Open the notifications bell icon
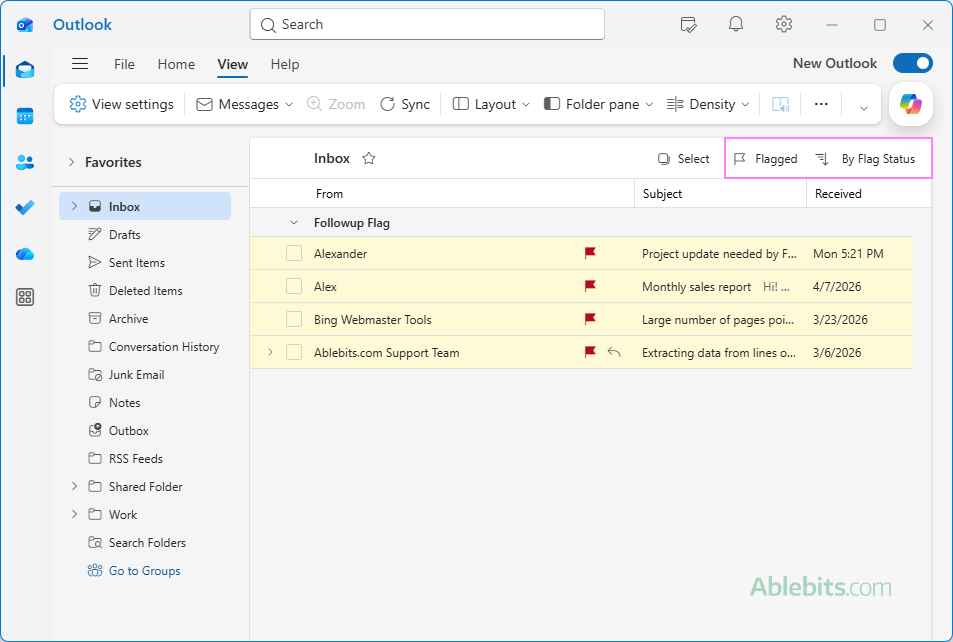Image resolution: width=953 pixels, height=642 pixels. click(736, 24)
